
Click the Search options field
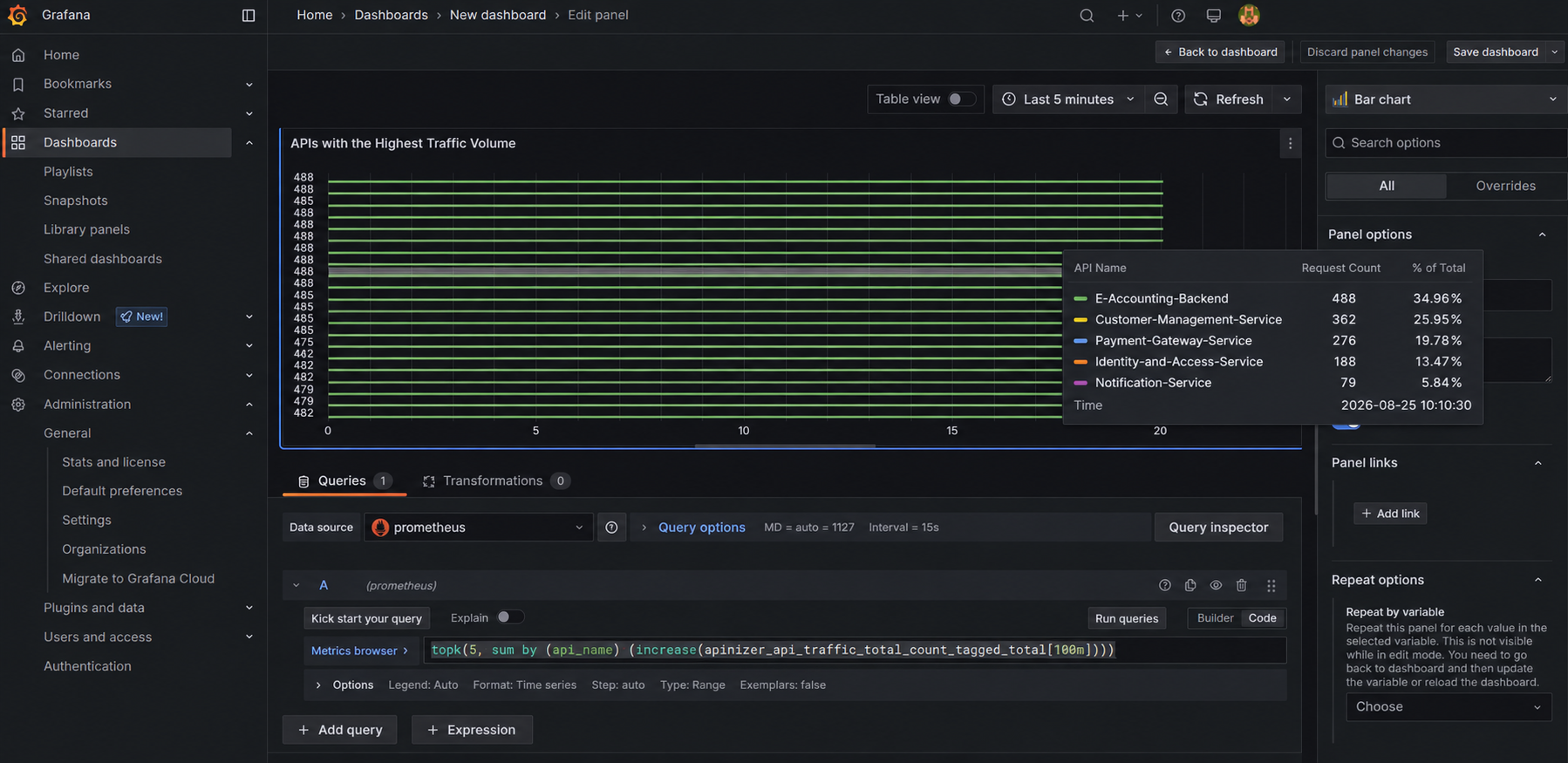point(1446,143)
